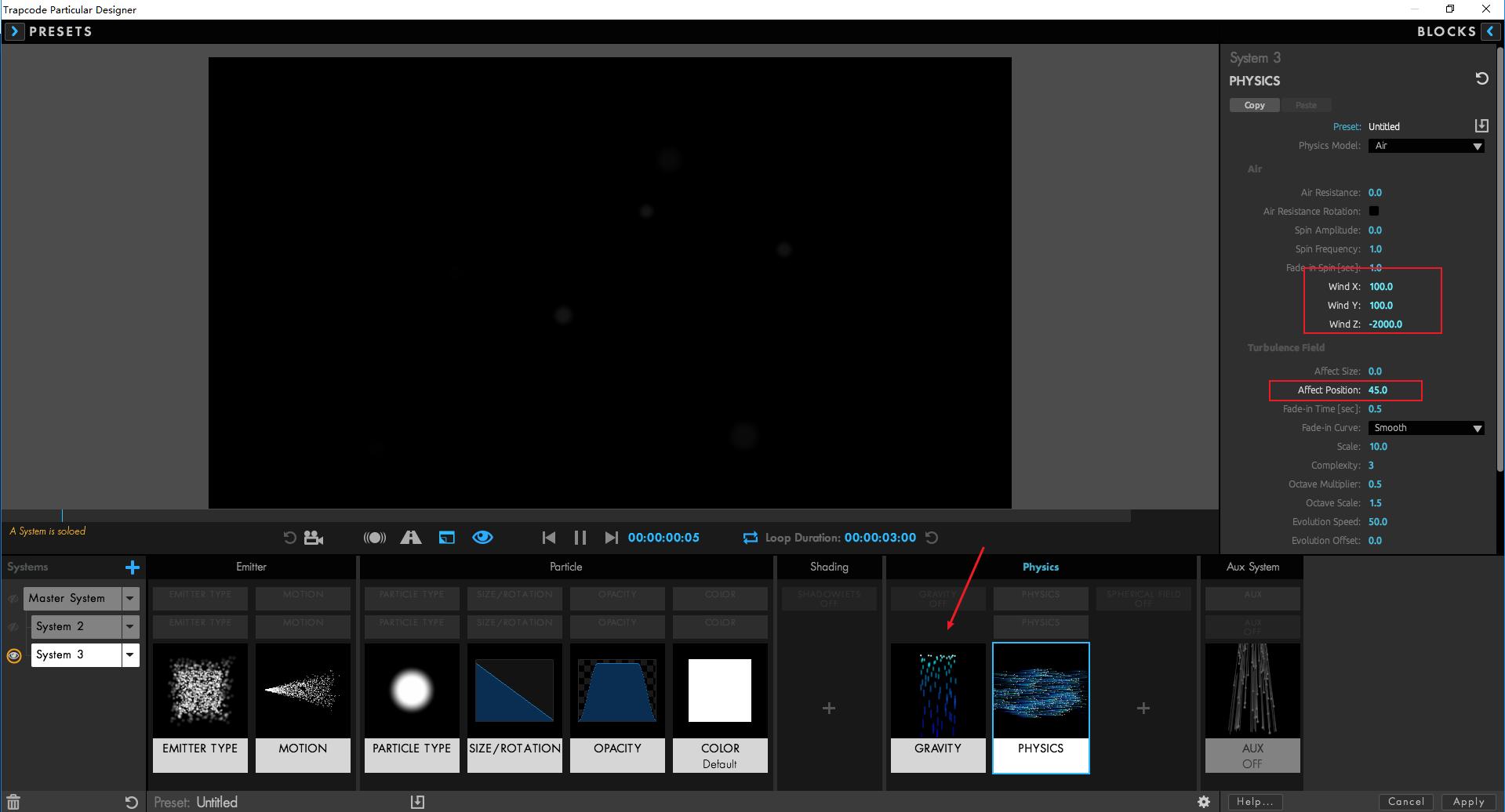
Task: Open the Master System dropdown
Action: [x=130, y=599]
